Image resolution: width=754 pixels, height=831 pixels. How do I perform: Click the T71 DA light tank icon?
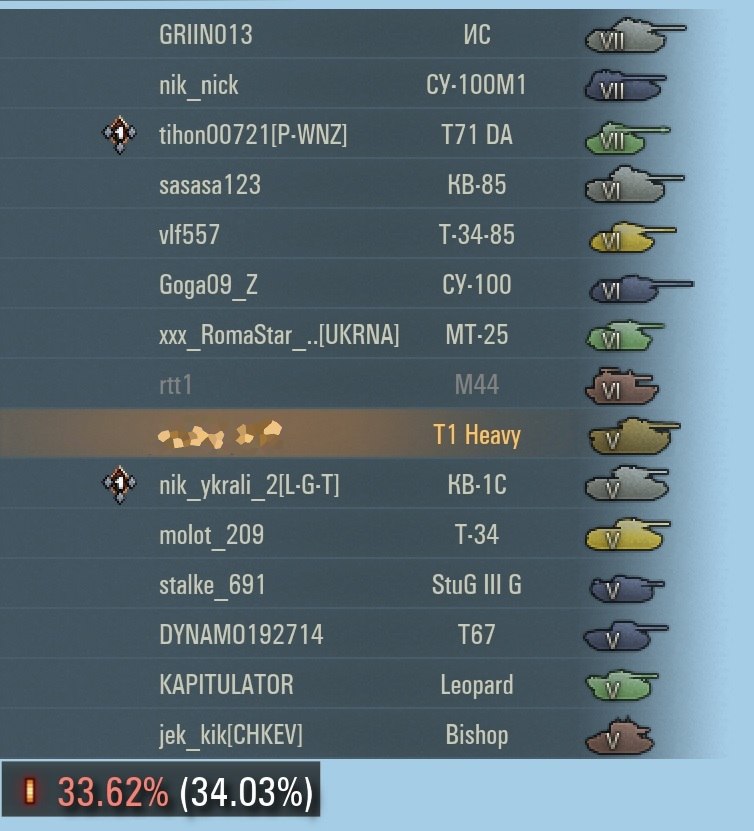[627, 137]
